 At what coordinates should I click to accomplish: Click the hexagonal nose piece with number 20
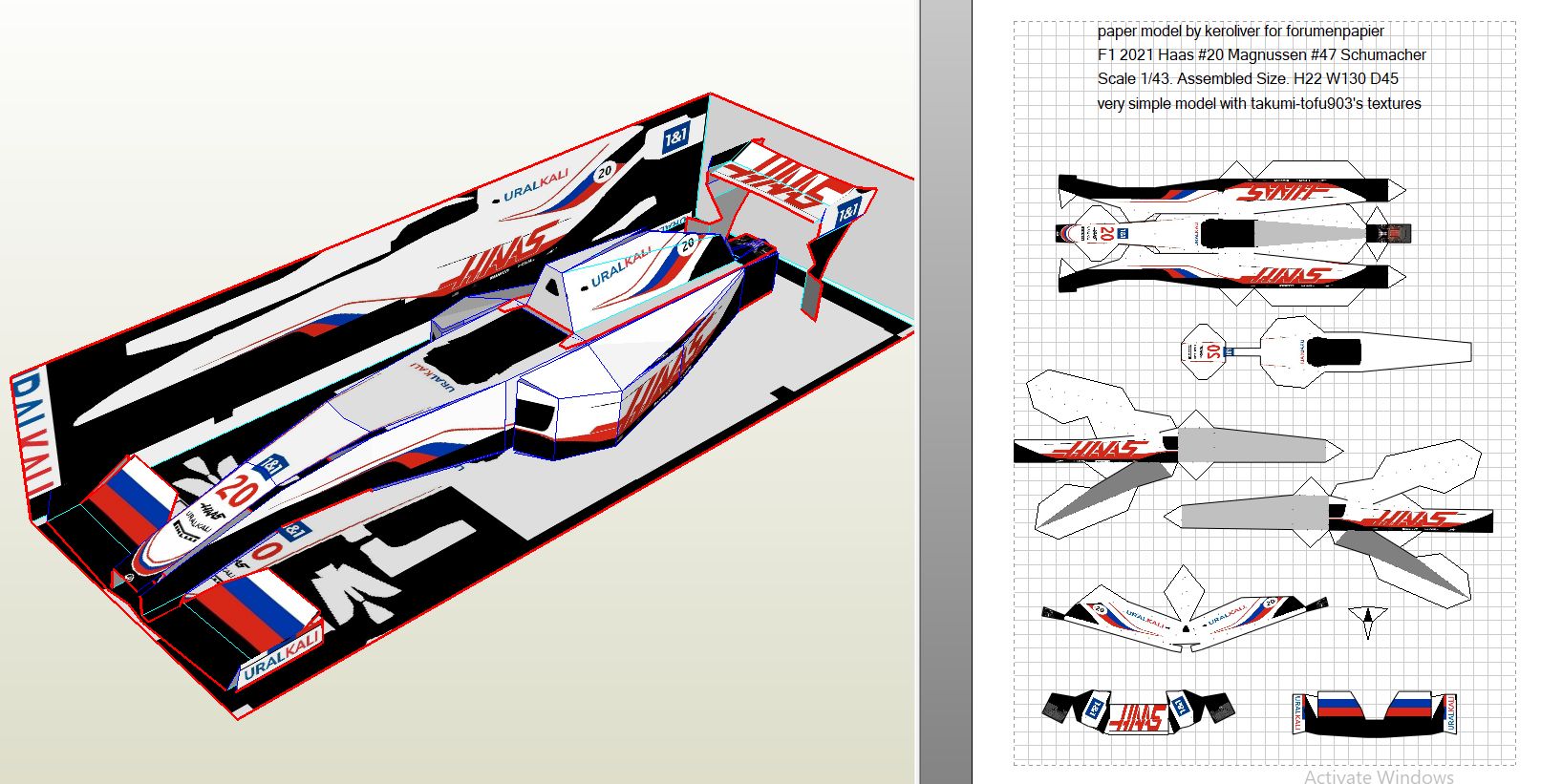[1205, 351]
